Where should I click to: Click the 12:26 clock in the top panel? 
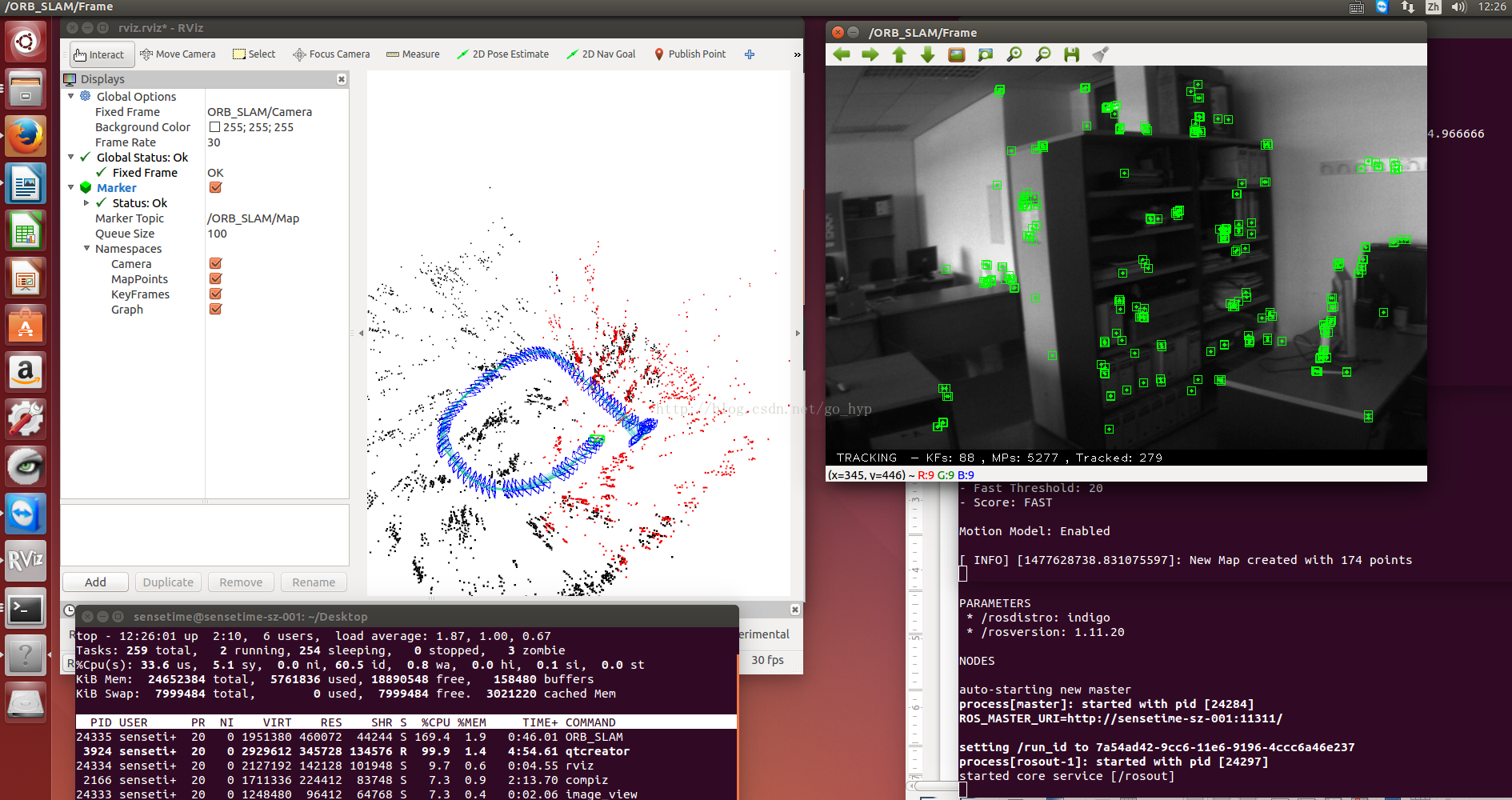[x=1492, y=6]
